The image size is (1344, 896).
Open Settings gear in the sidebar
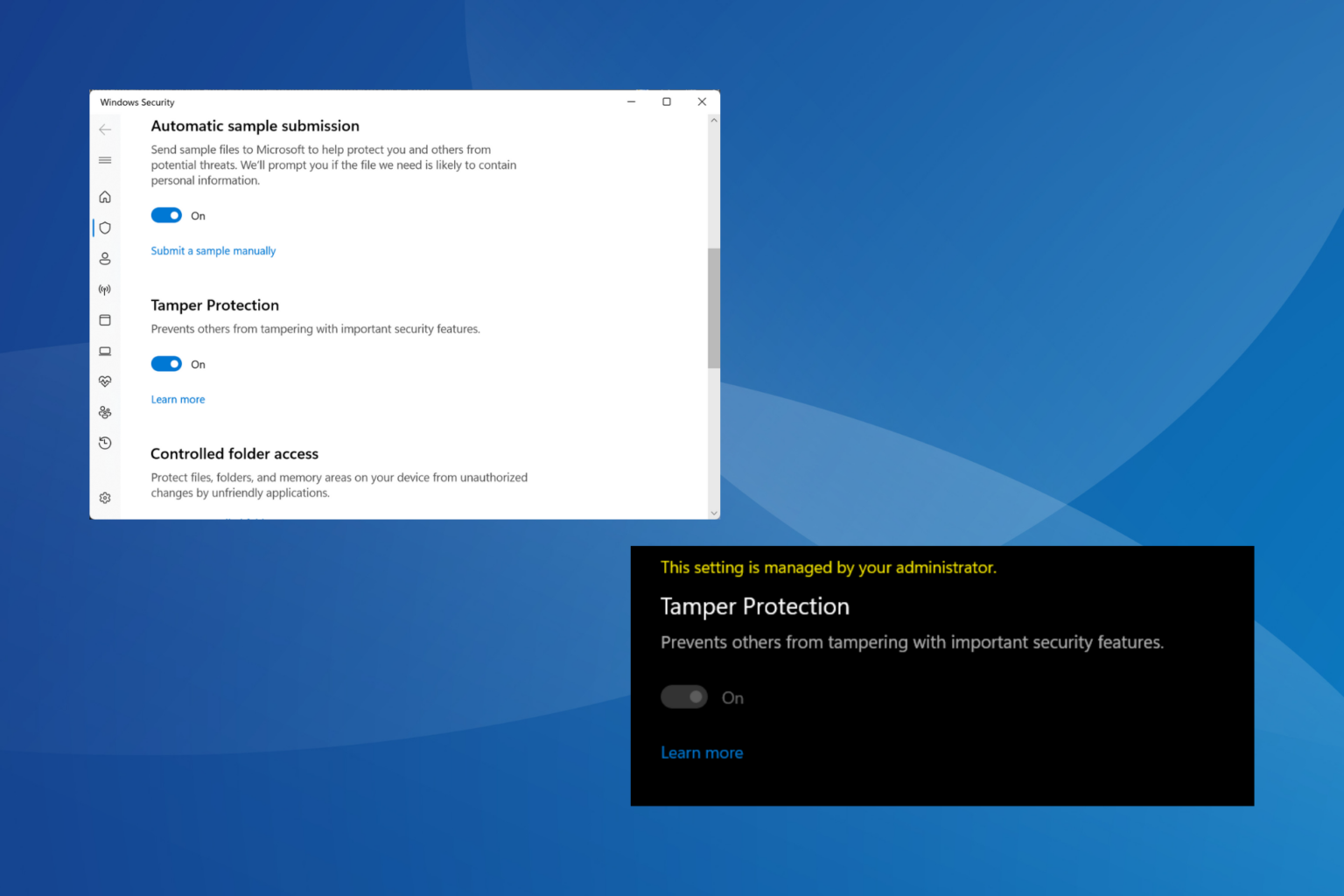pyautogui.click(x=105, y=498)
